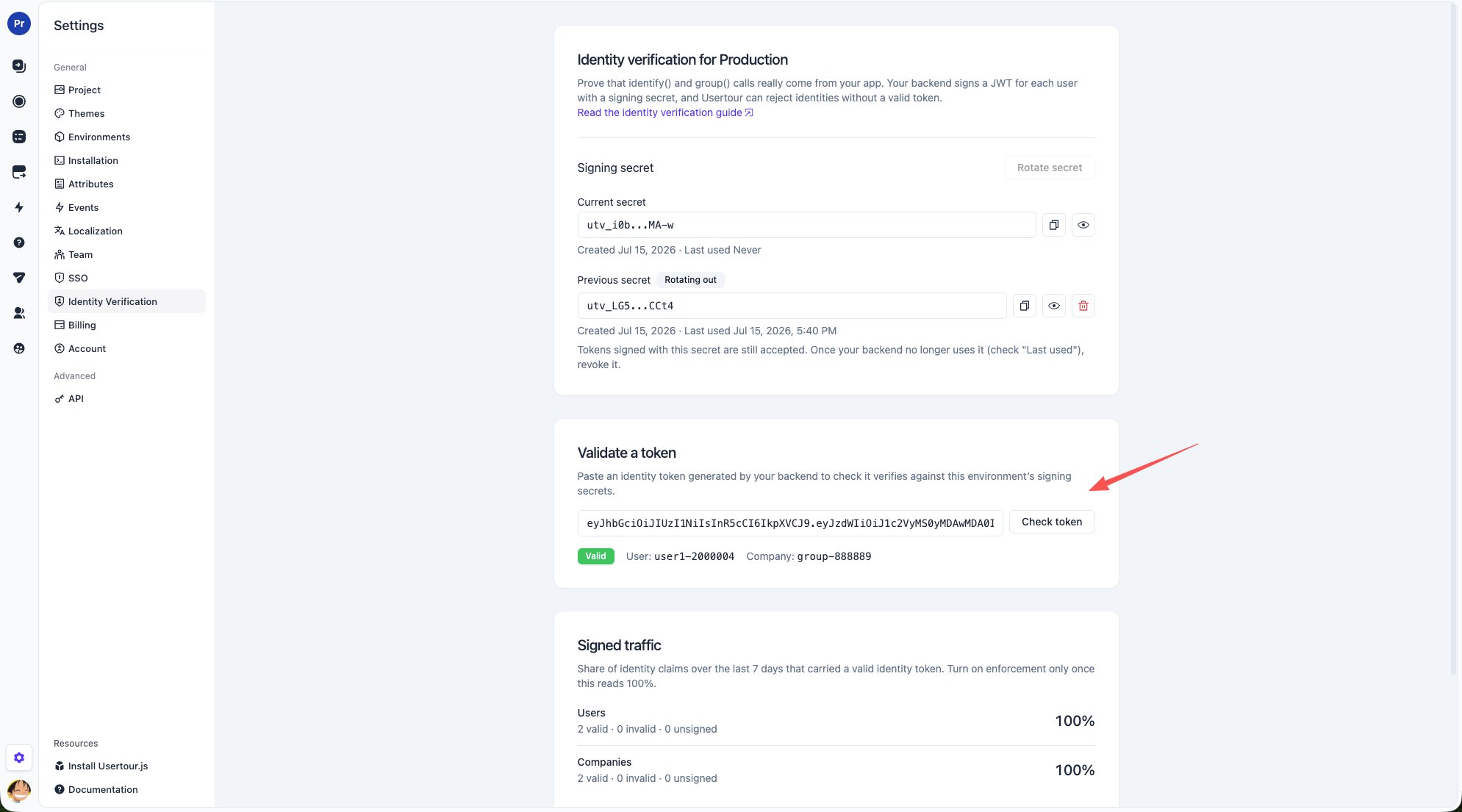The image size is (1462, 812).
Task: Open Themes settings
Action: (126, 113)
